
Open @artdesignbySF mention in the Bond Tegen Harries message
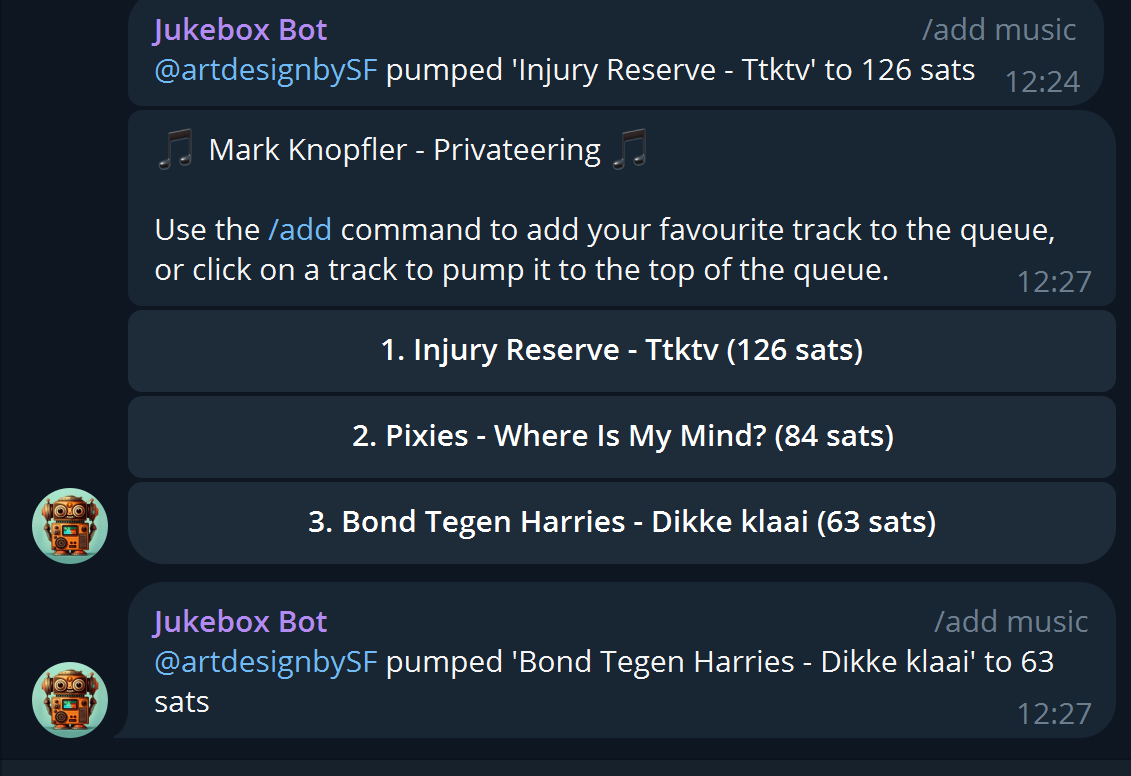tap(266, 662)
